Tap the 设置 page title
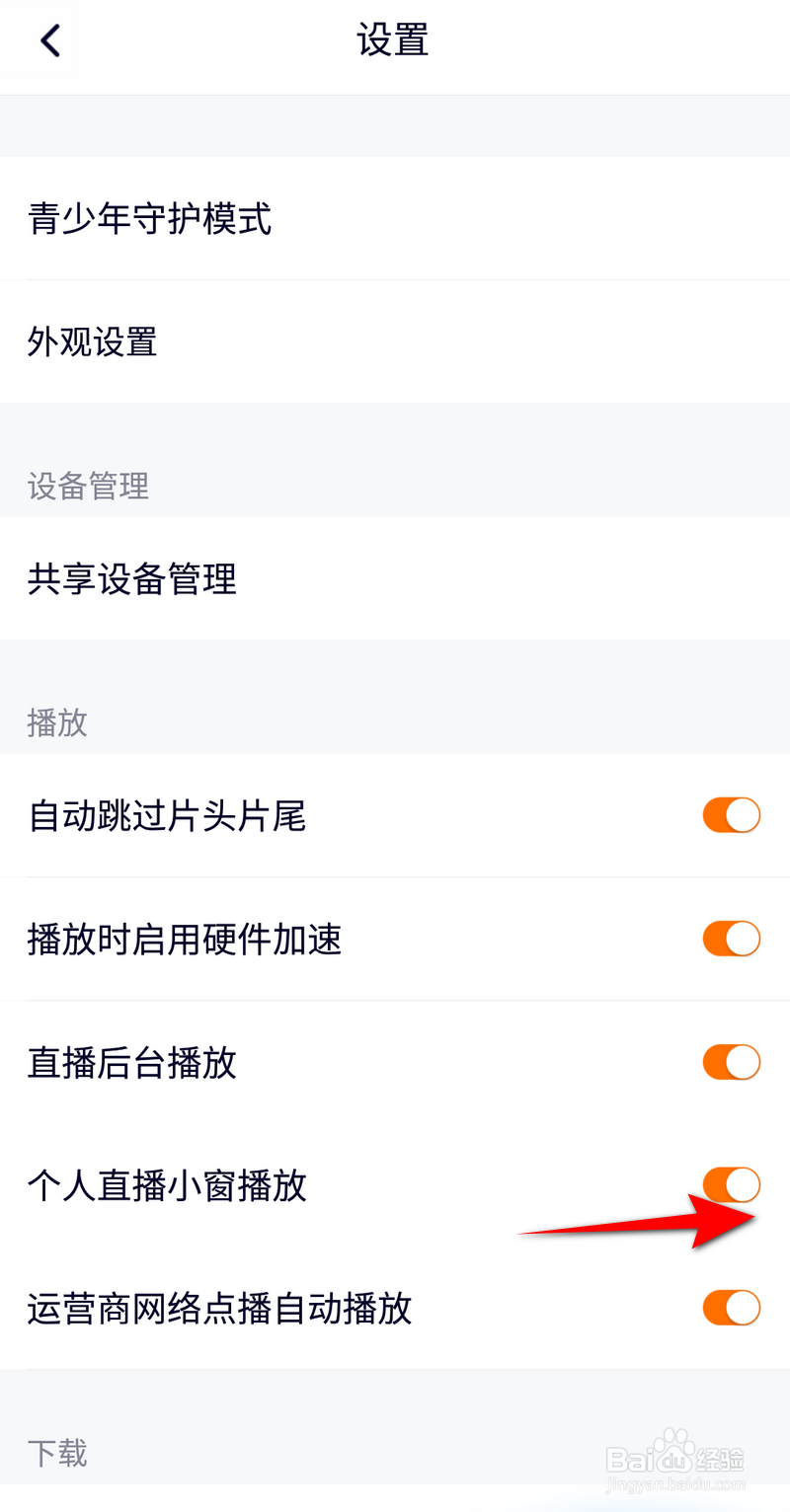 (x=393, y=41)
